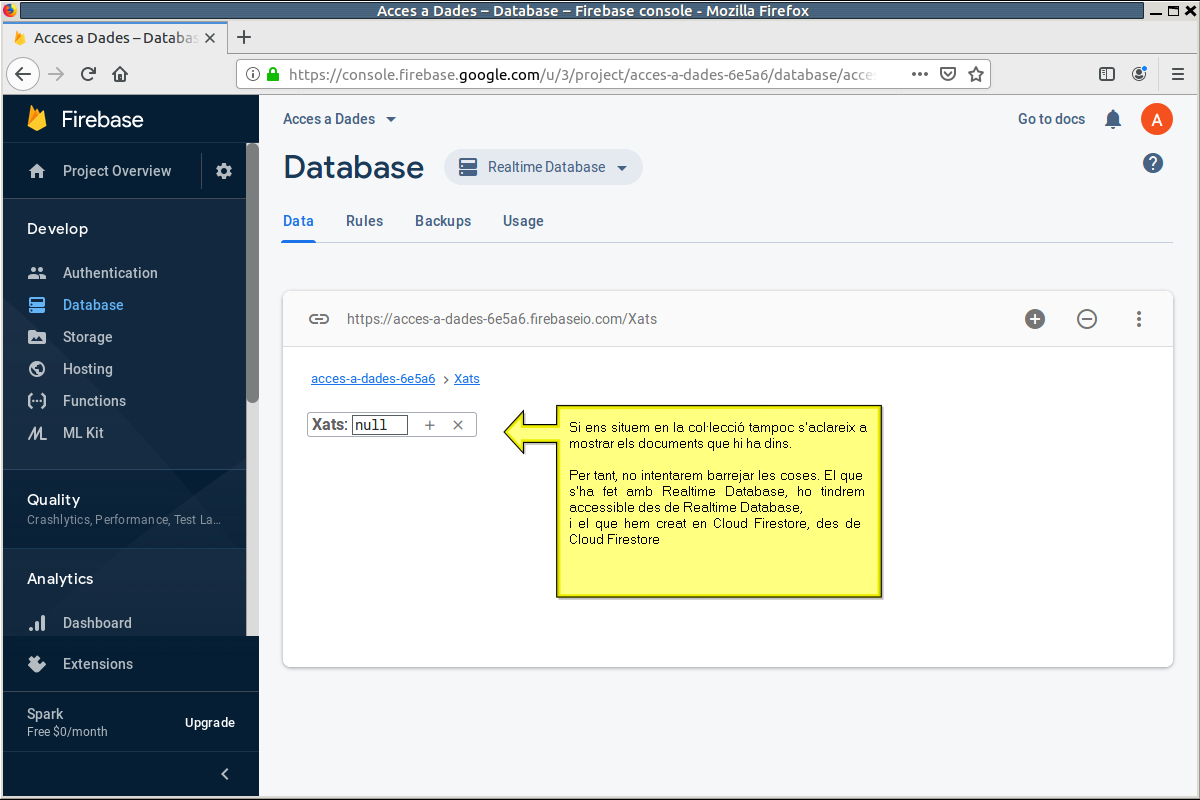Click the Firefox forward button
This screenshot has width=1200, height=800.
56,74
